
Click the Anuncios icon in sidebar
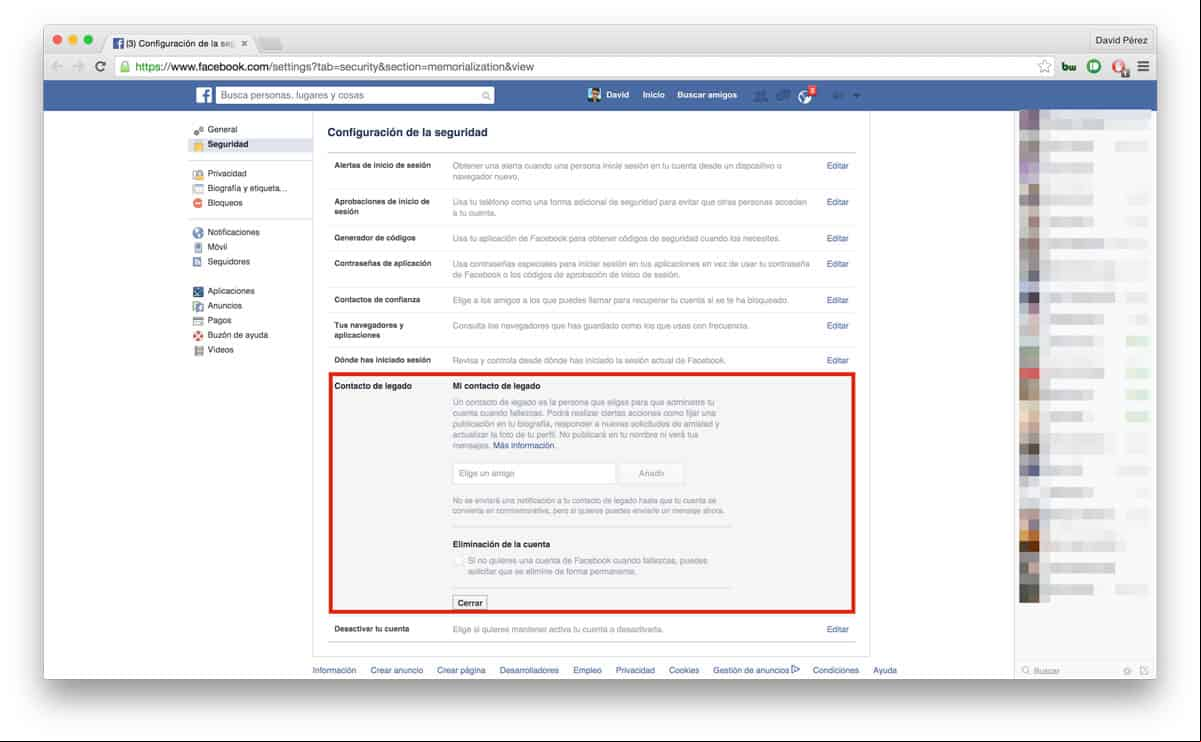198,306
